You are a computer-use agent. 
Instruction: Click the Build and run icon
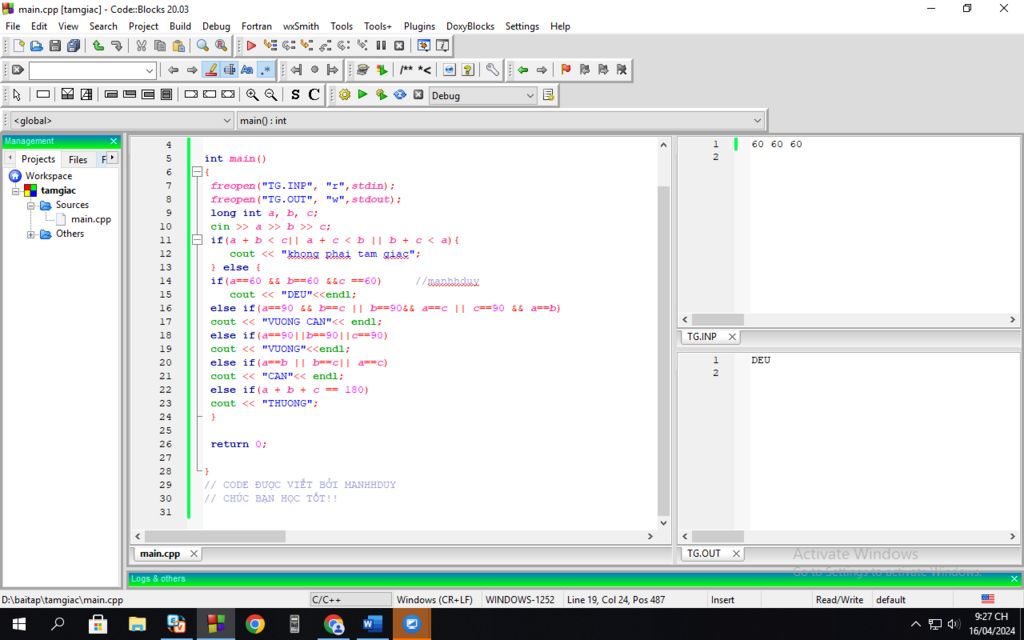pos(381,95)
